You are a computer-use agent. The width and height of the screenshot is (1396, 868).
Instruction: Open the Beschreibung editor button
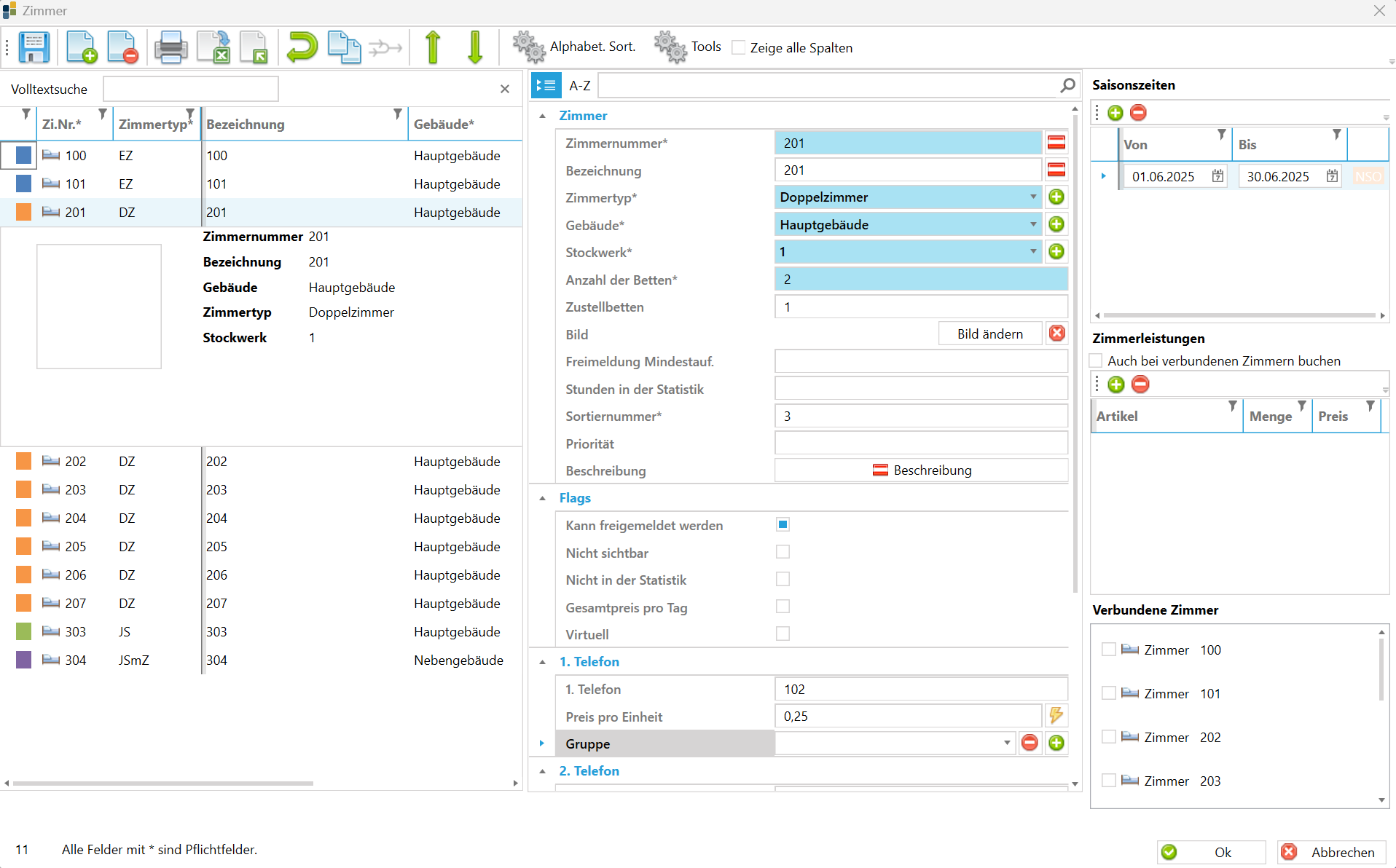[x=922, y=470]
